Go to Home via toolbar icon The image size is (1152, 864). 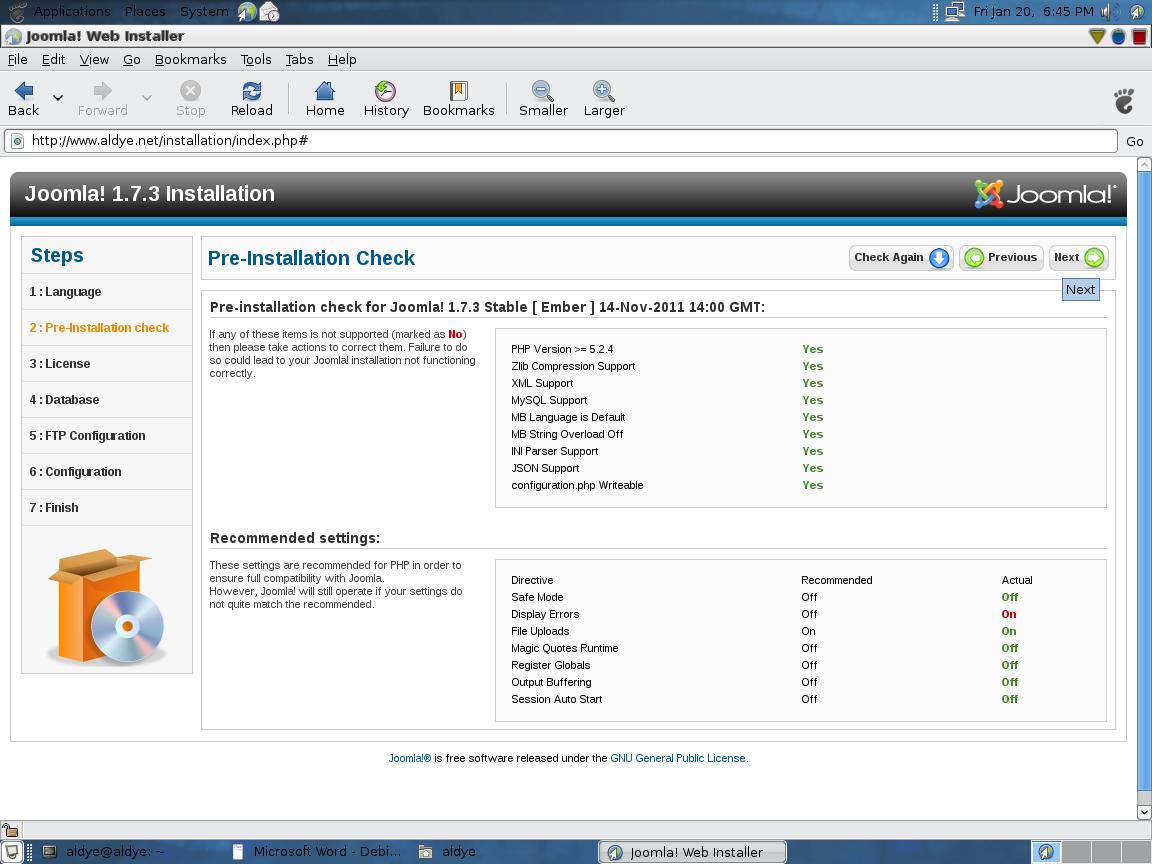pyautogui.click(x=325, y=99)
